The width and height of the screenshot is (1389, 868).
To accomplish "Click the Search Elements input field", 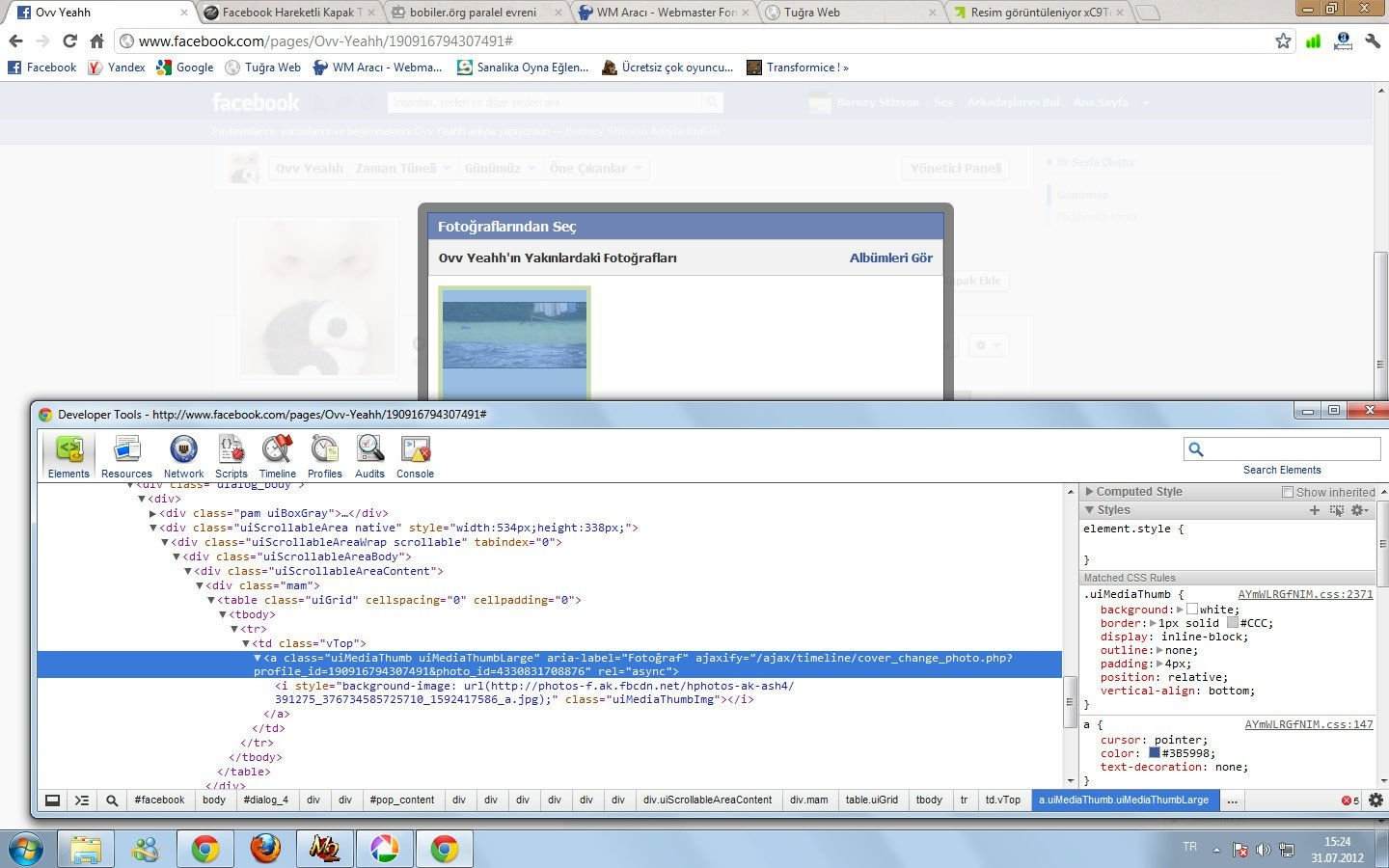I will [1282, 448].
